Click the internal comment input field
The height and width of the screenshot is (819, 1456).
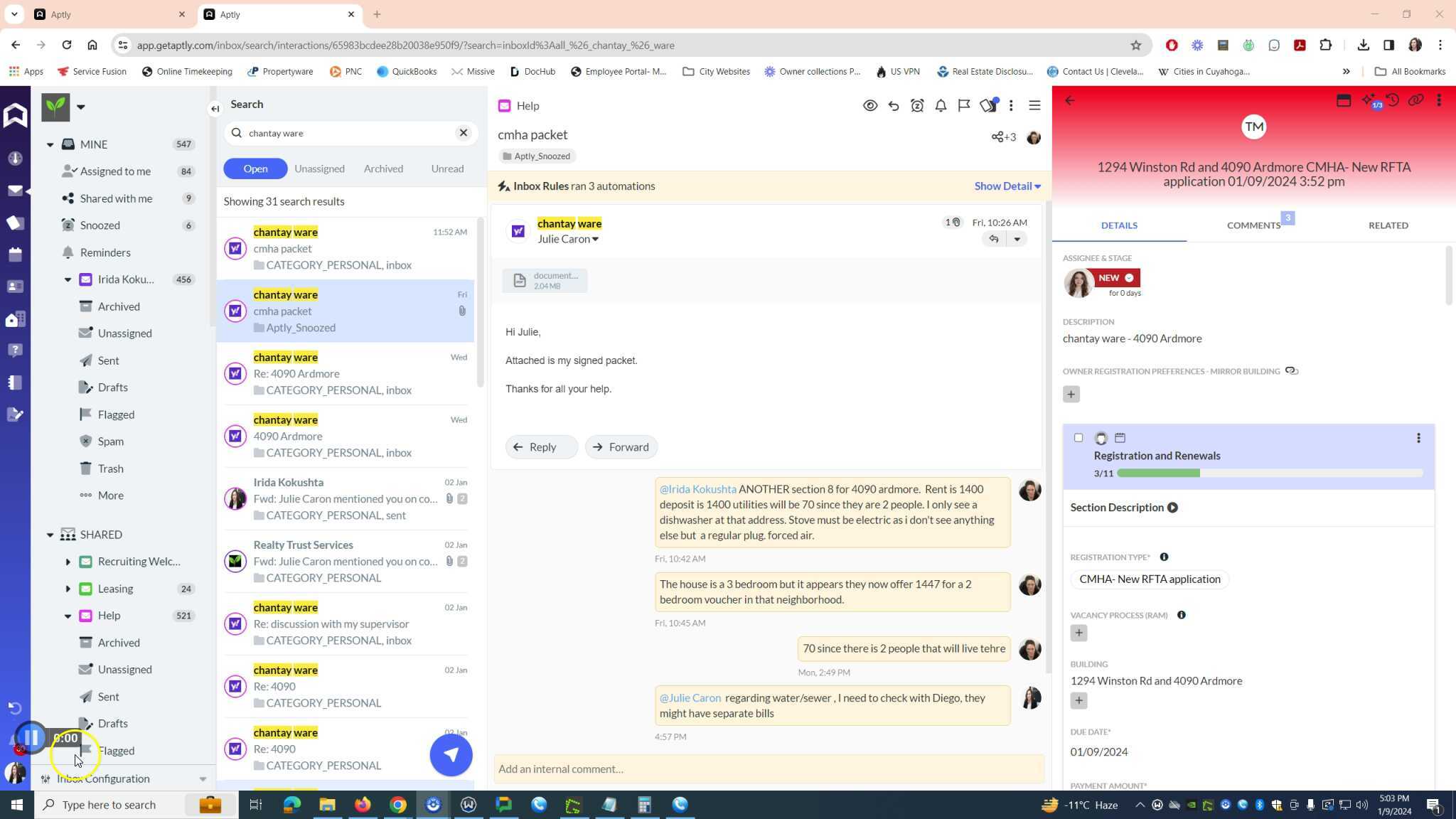(x=768, y=769)
